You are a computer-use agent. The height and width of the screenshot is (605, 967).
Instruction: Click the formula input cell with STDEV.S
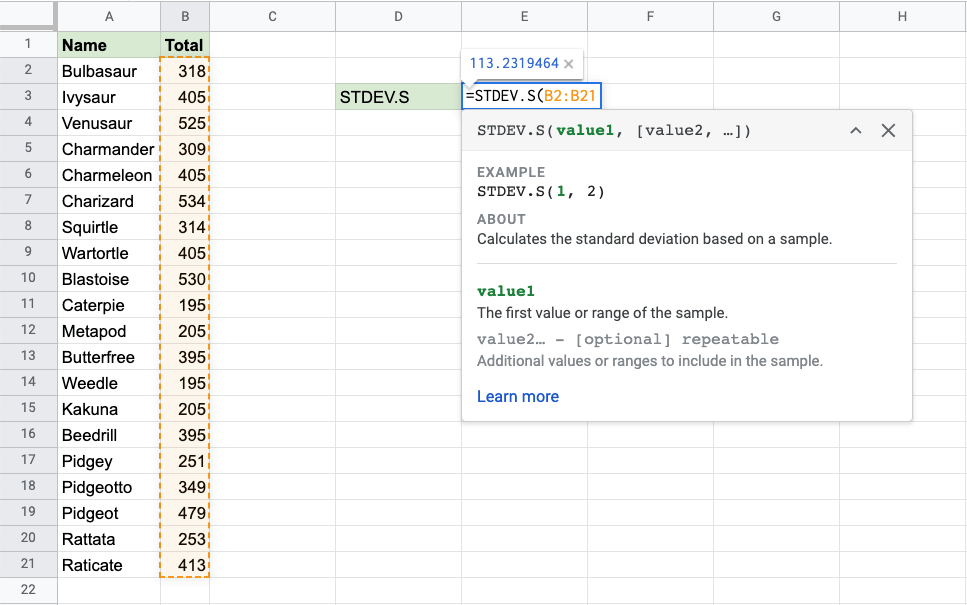point(531,97)
